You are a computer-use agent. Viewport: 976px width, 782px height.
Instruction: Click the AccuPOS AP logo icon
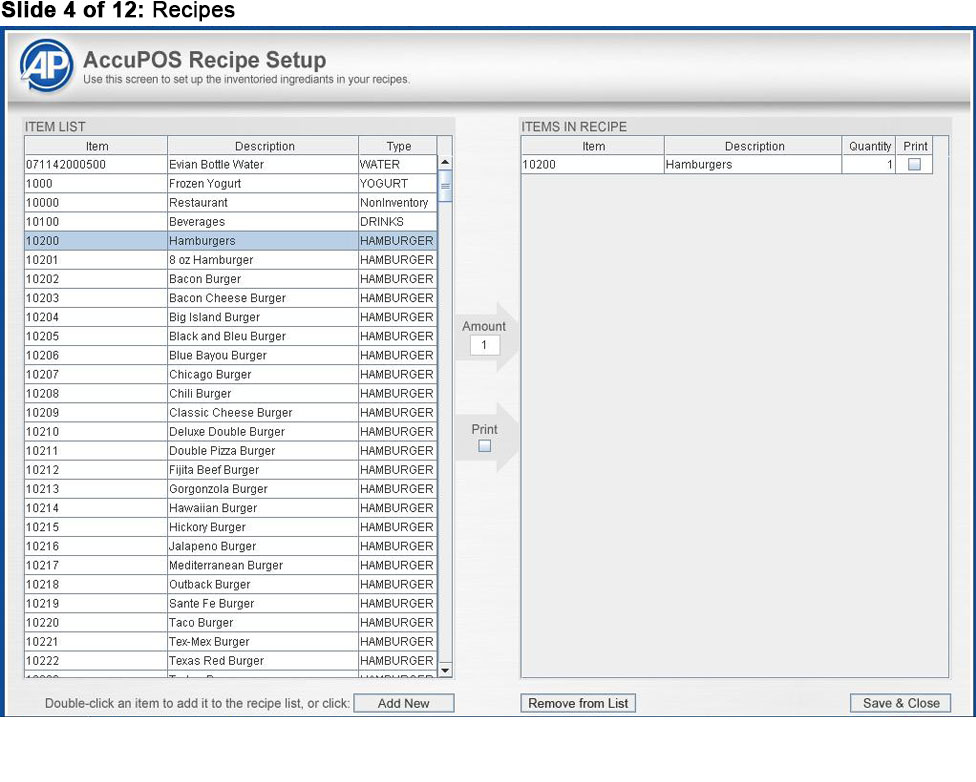(x=46, y=65)
